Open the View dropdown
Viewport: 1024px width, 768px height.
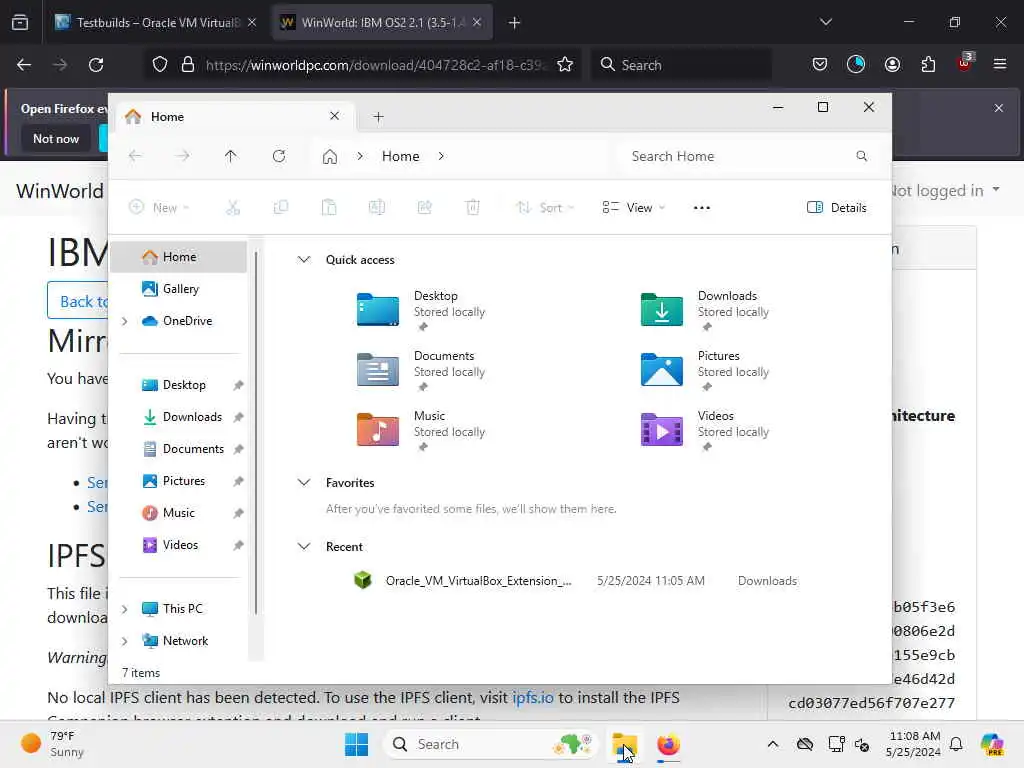633,208
